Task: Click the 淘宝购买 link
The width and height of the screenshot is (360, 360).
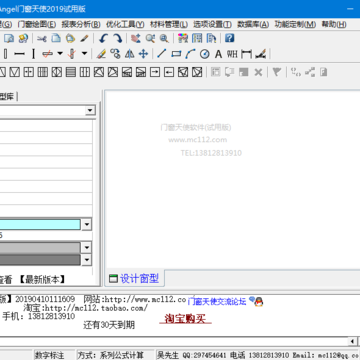Action: (185, 319)
